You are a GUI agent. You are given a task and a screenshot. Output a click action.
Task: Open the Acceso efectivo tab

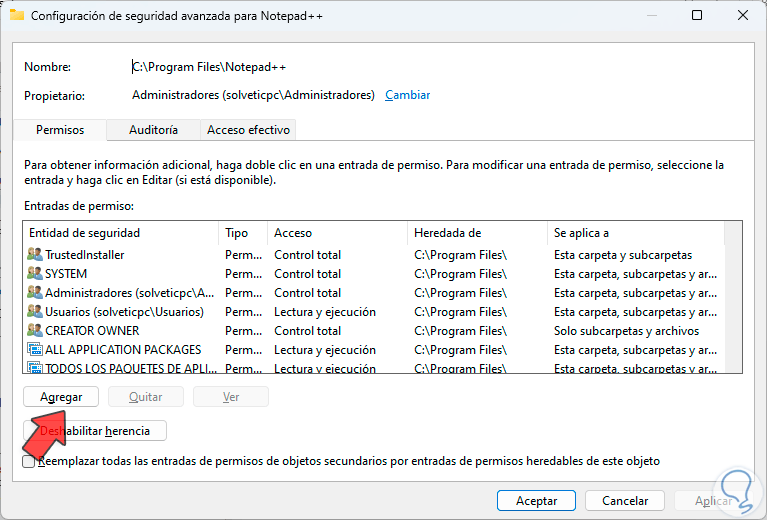(248, 130)
